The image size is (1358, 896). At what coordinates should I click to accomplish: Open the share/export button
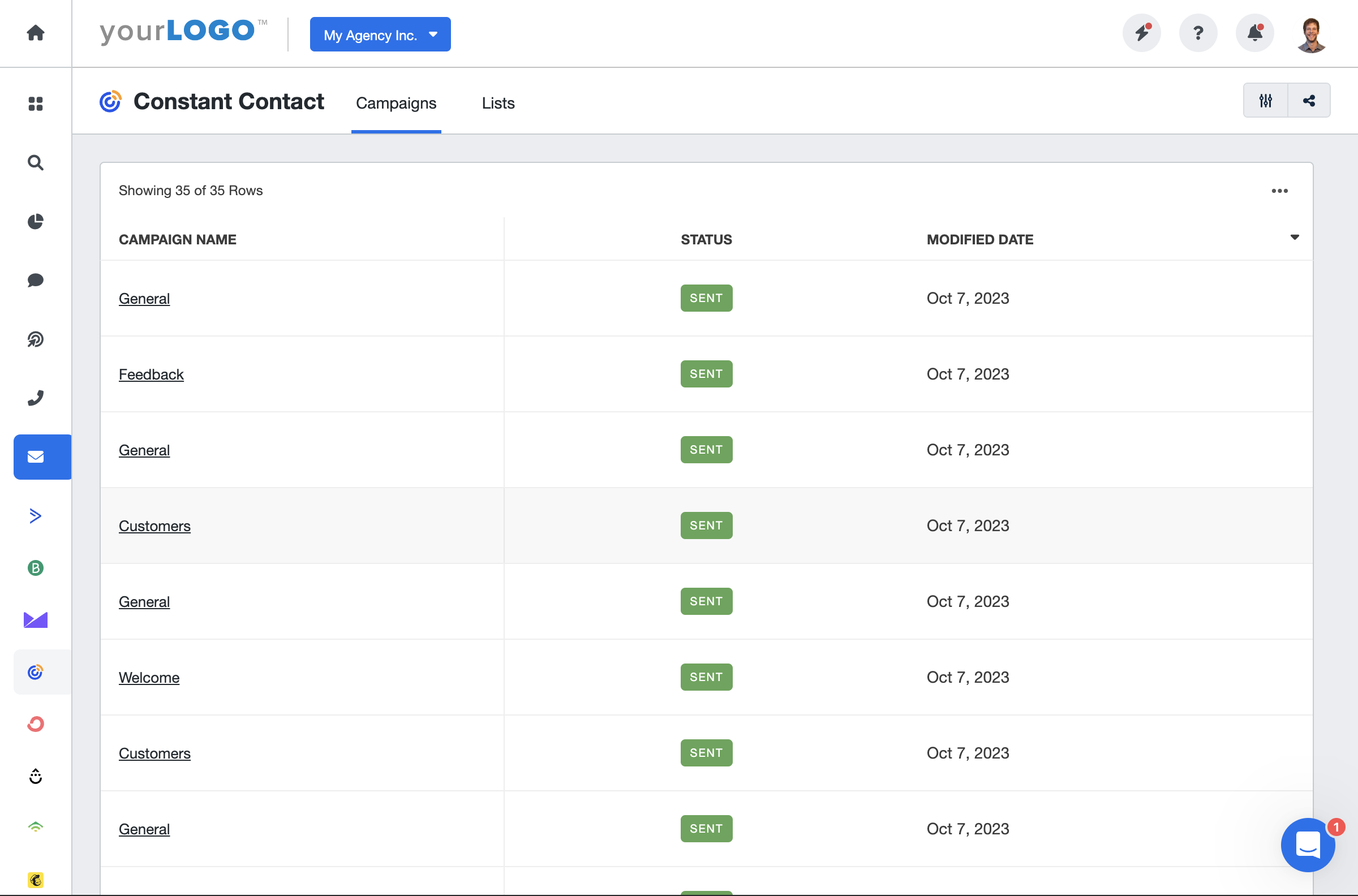tap(1308, 100)
